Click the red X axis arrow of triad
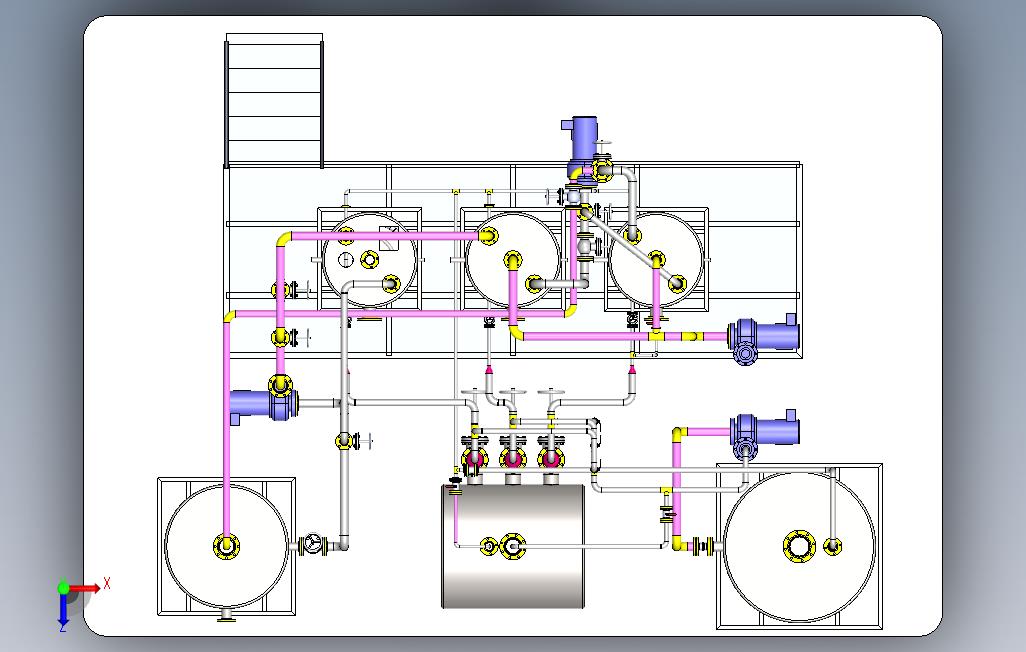Image resolution: width=1026 pixels, height=652 pixels. tap(85, 589)
